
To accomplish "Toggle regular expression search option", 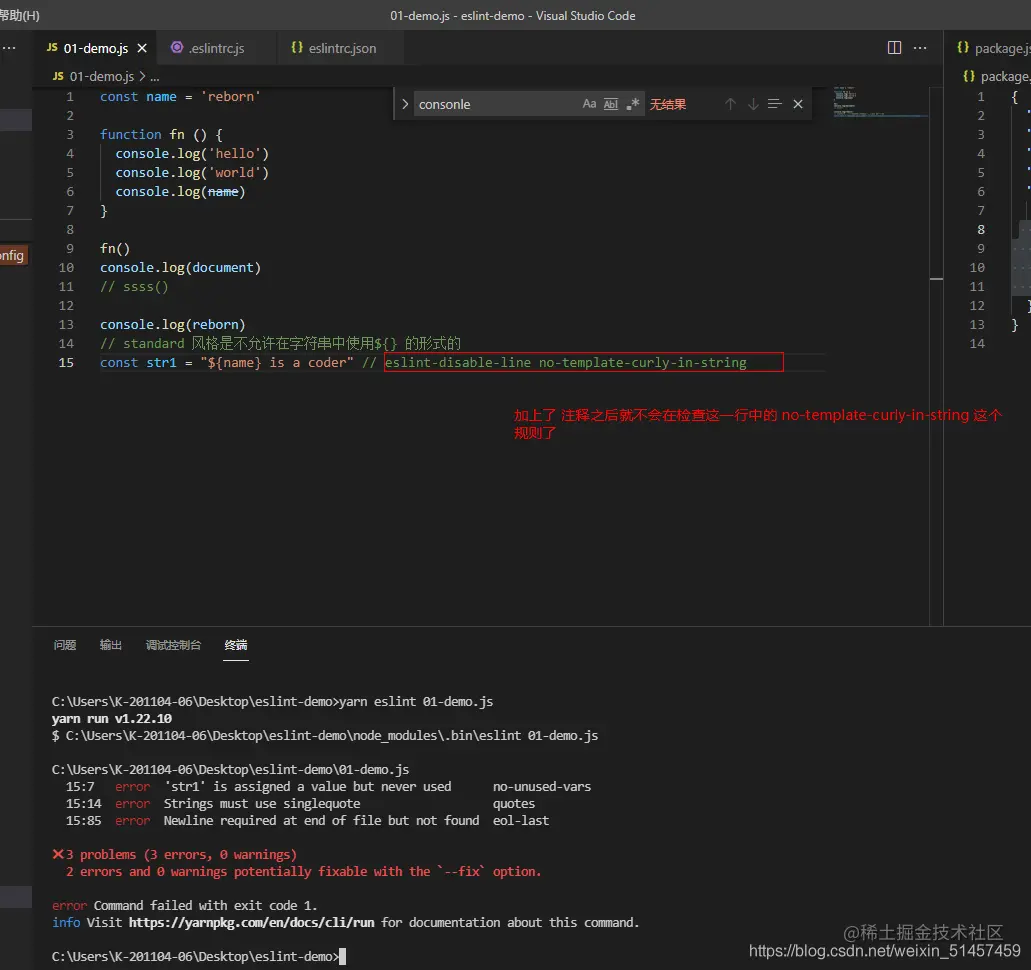I will coord(633,104).
